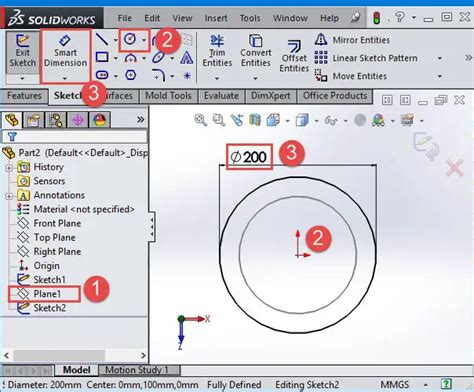Open the Circle tool dropdown arrow
The height and width of the screenshot is (392, 474).
click(144, 40)
